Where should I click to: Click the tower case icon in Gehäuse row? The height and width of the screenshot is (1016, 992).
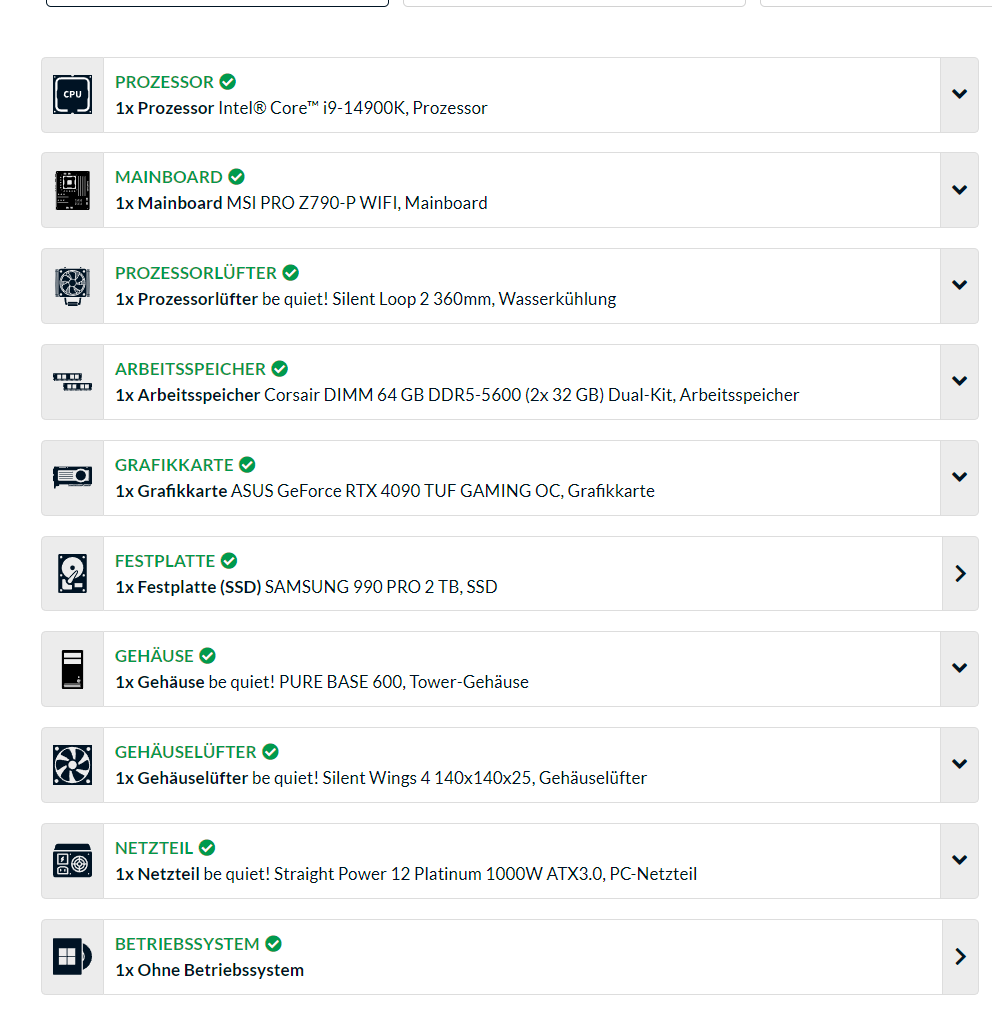click(x=73, y=669)
